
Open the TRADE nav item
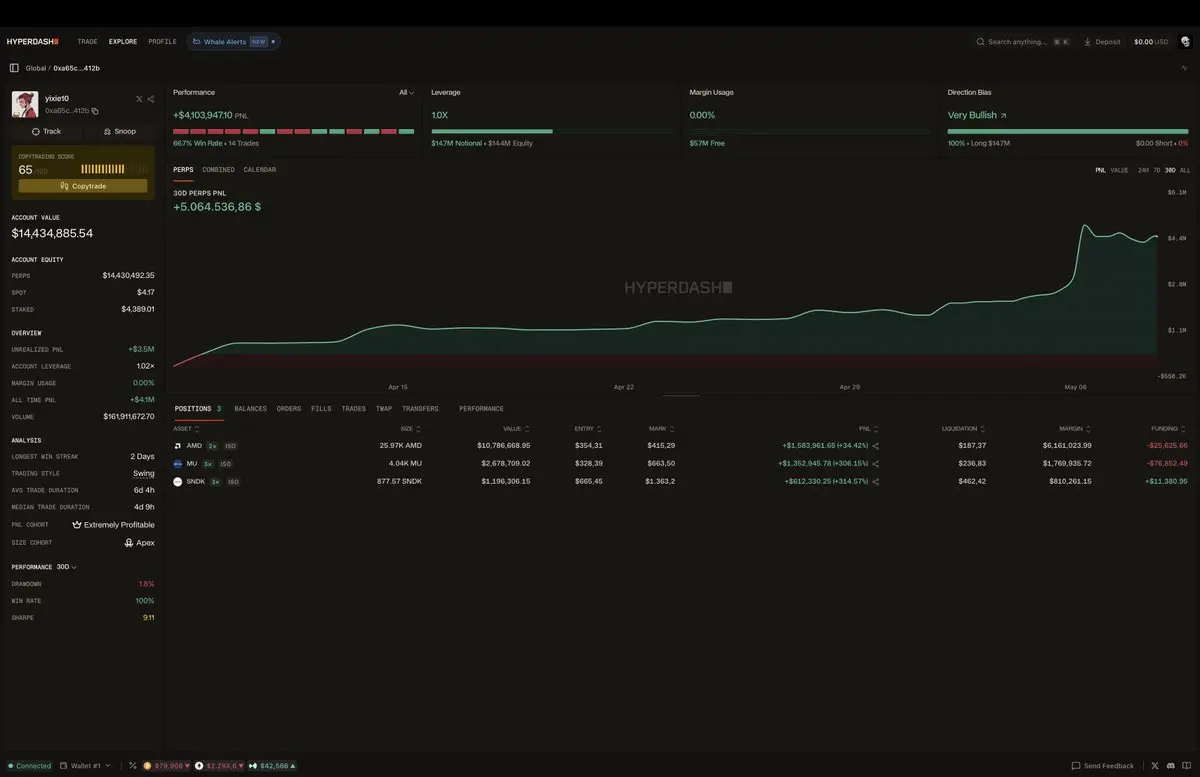coord(88,42)
